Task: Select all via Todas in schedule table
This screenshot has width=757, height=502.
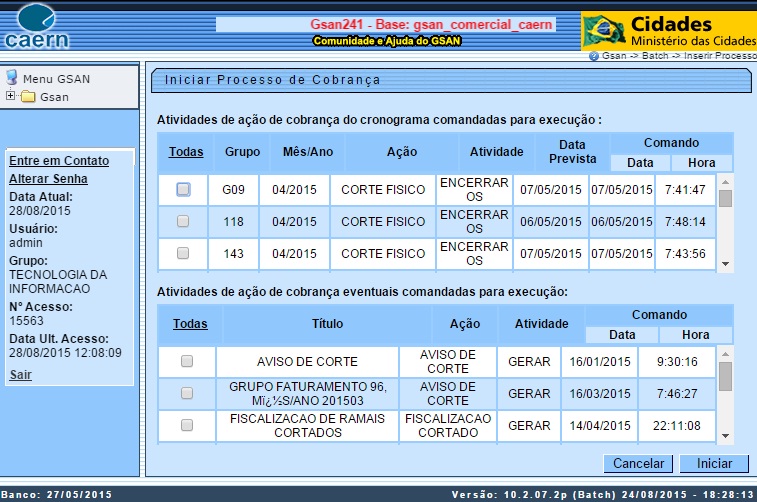Action: [x=186, y=152]
